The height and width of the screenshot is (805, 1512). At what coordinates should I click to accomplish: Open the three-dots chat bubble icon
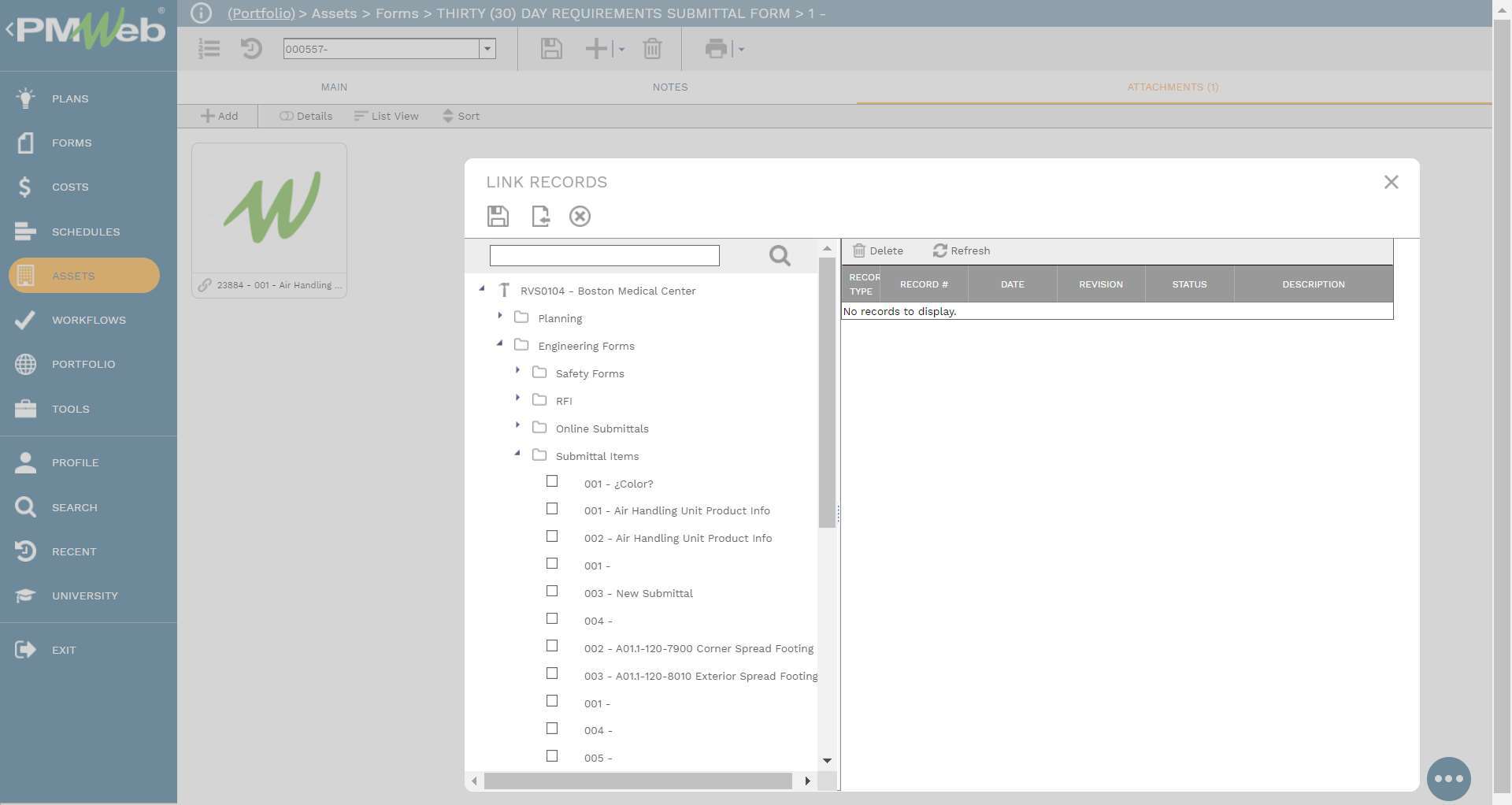click(1448, 778)
